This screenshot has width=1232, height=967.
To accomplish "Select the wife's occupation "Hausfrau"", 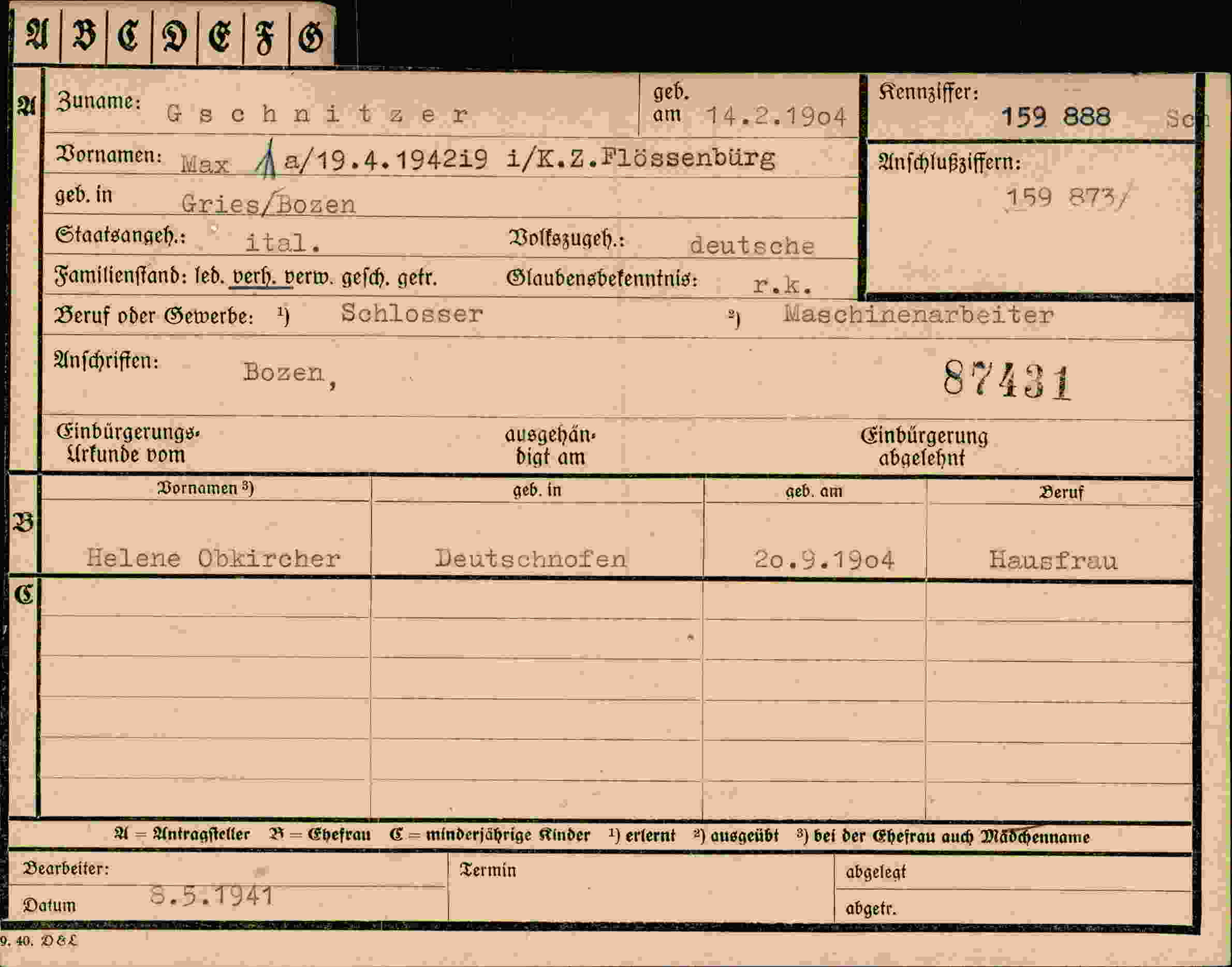I will point(1053,561).
